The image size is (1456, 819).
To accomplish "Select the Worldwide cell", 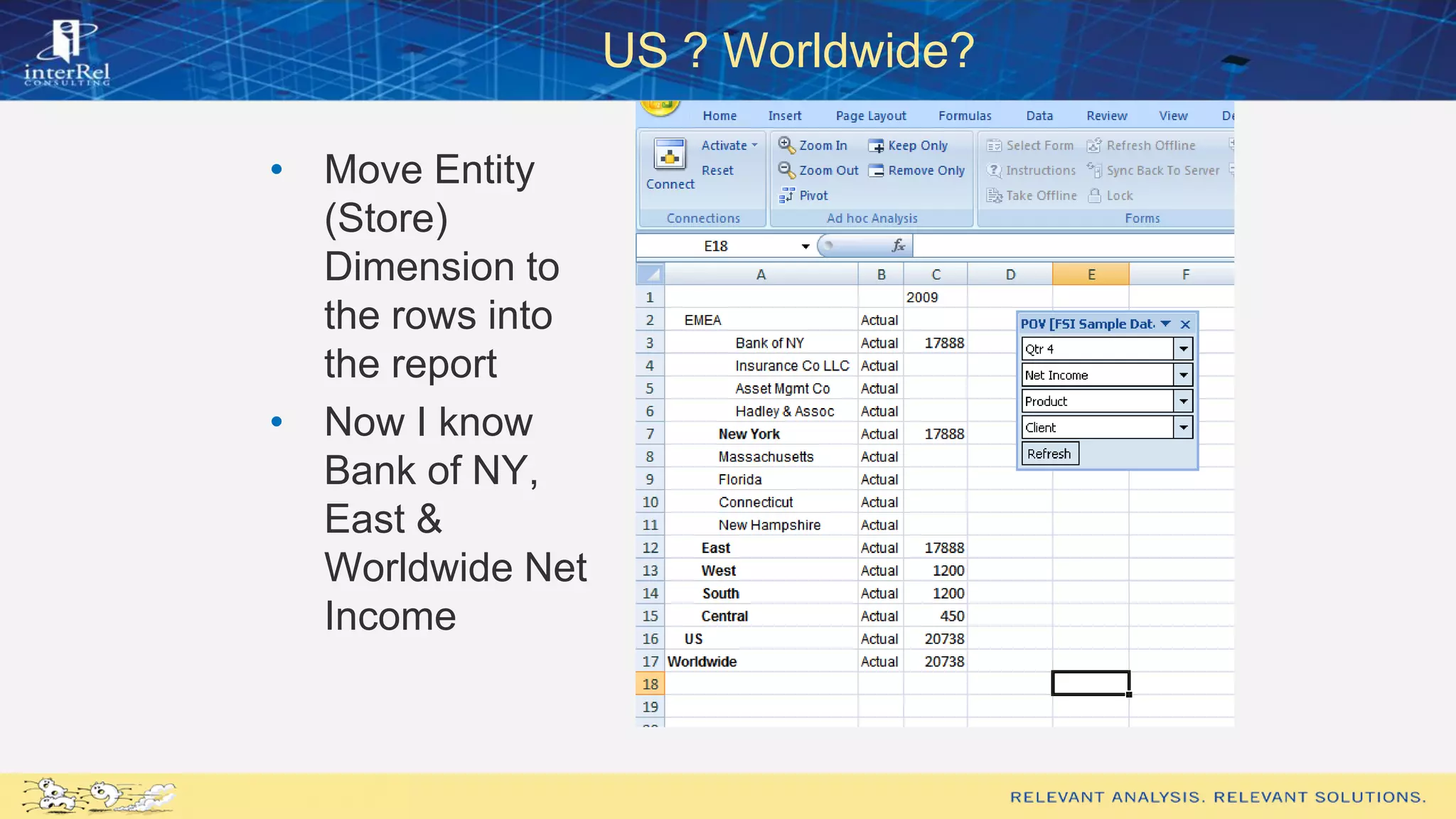I will pos(761,661).
